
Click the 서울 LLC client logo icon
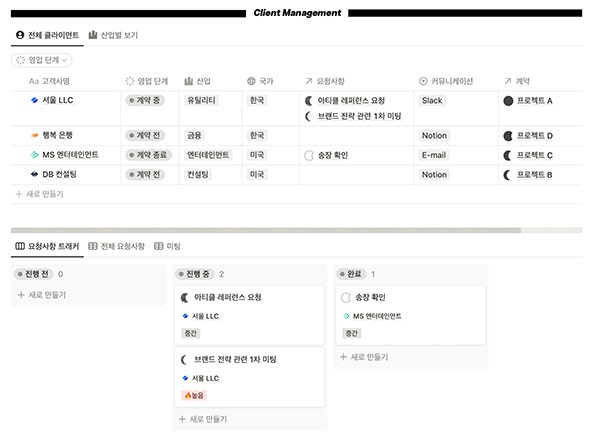tap(34, 100)
